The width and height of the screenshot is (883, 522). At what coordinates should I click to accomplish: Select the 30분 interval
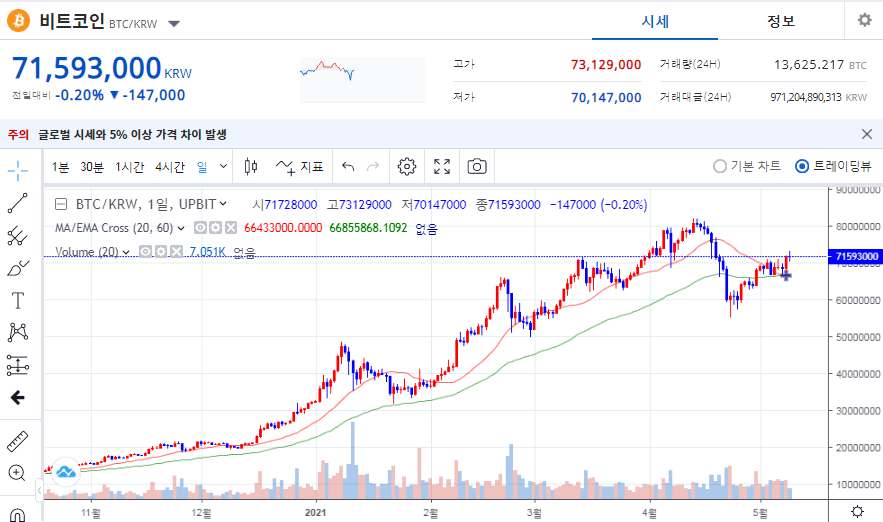tap(92, 167)
